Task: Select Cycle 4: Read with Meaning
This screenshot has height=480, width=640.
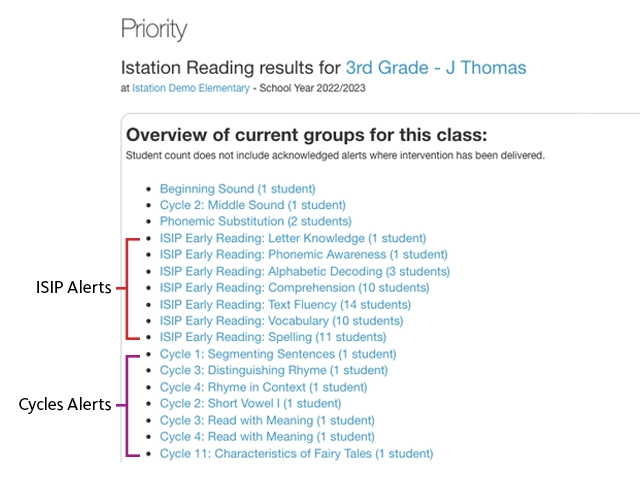Action: (x=267, y=437)
